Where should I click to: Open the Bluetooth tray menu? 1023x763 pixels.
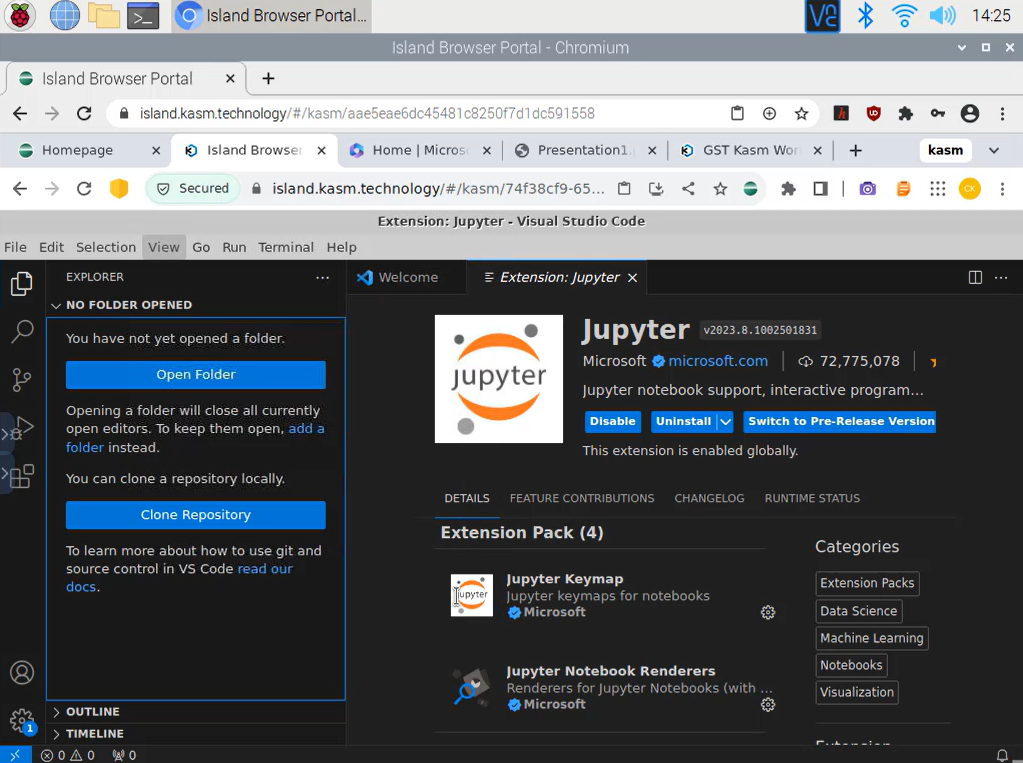[x=865, y=16]
